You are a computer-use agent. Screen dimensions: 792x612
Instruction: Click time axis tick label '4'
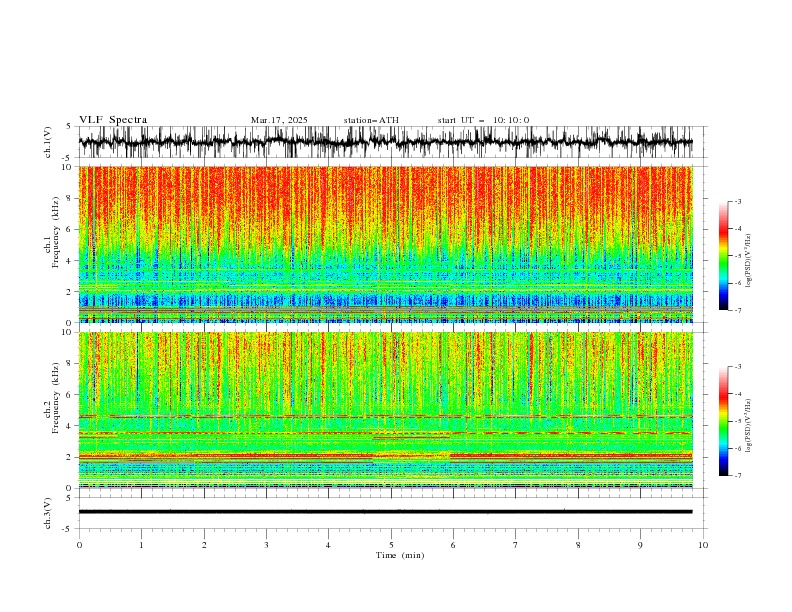[x=328, y=545]
